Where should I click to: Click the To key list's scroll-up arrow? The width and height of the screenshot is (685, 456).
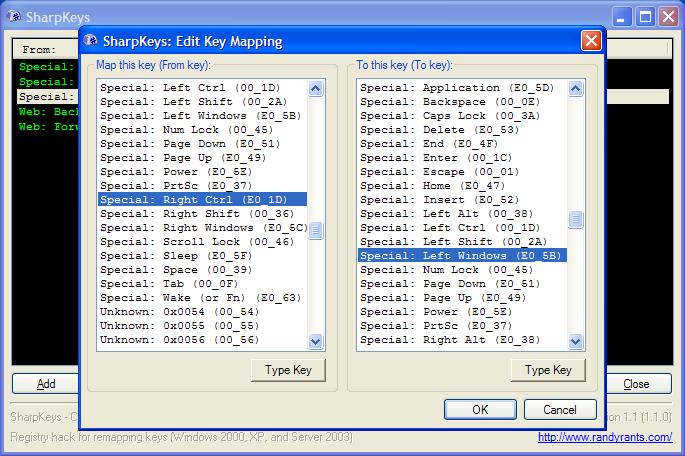(576, 88)
